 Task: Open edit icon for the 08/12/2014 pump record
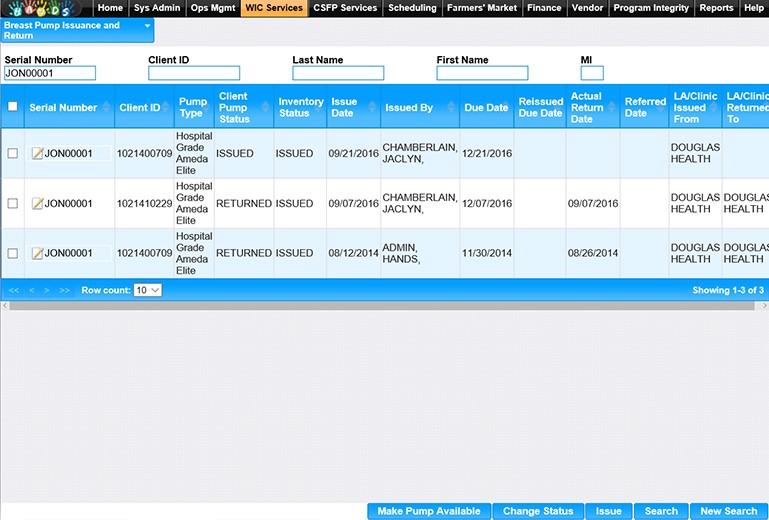coord(37,254)
